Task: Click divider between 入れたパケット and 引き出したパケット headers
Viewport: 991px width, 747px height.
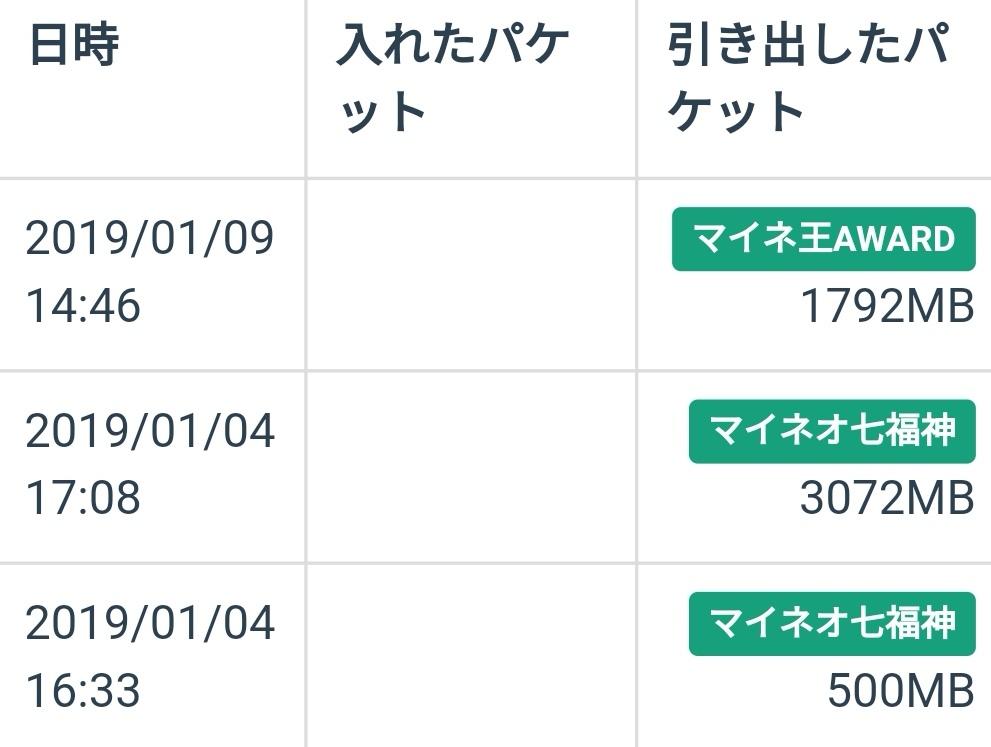Action: coord(636,88)
